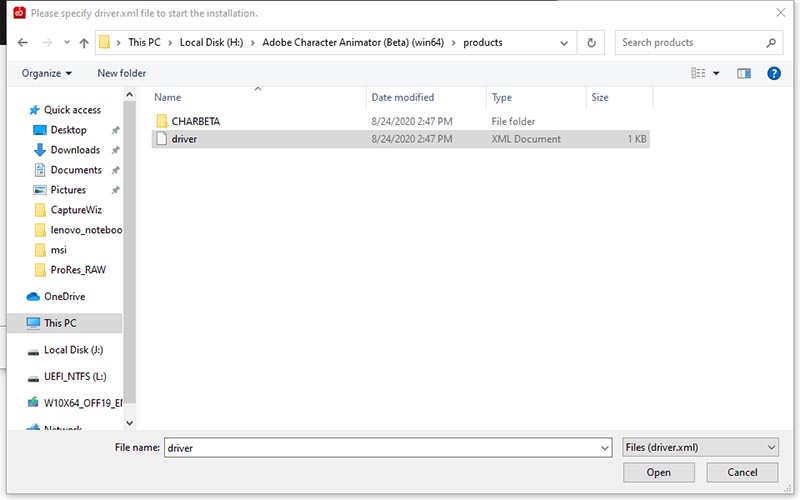Click the 'products' breadcrumb
This screenshot has height=500, width=800.
[x=483, y=42]
